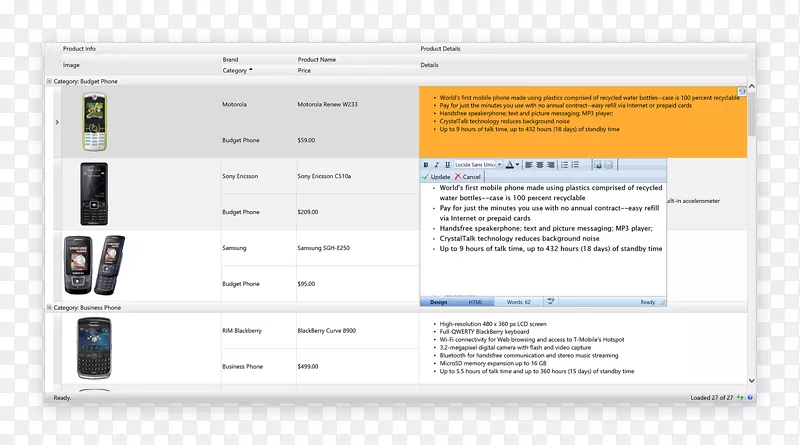Switch to the Design tab
The image size is (800, 445).
438,301
